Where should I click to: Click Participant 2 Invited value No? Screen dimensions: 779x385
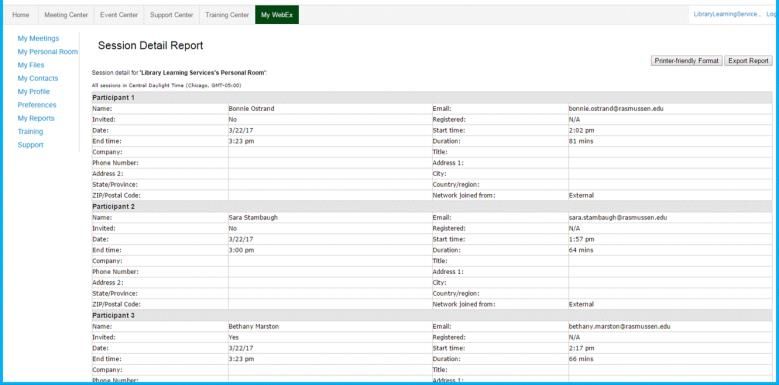click(x=233, y=229)
